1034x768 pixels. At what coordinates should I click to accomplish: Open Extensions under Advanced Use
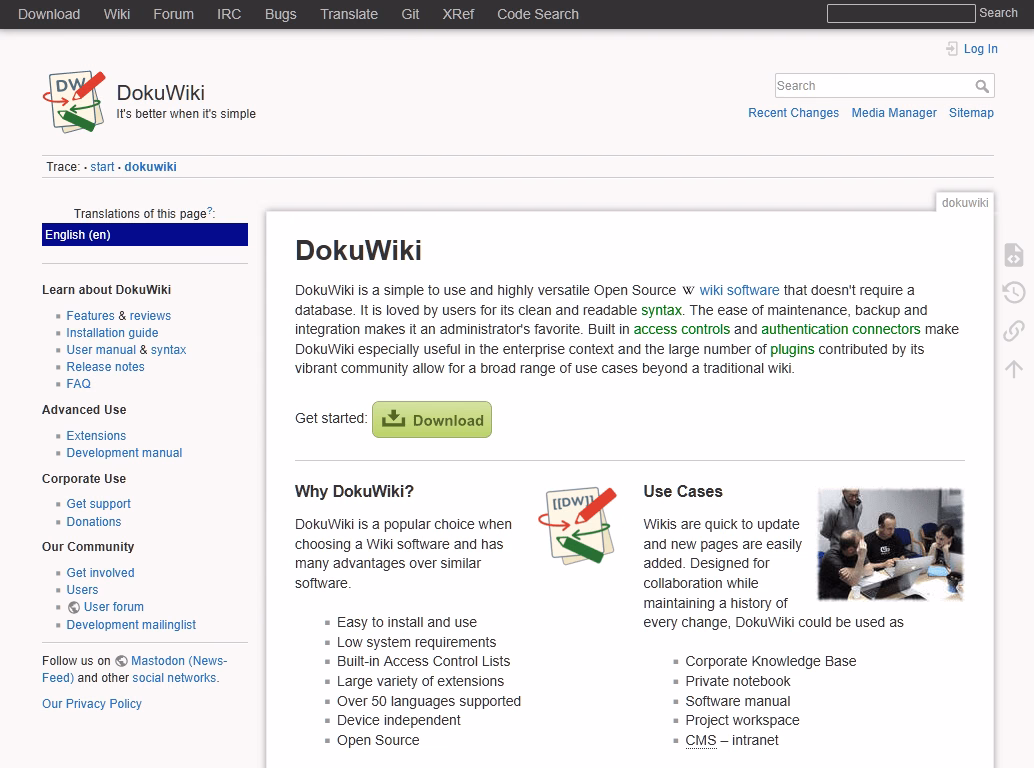[x=96, y=436]
